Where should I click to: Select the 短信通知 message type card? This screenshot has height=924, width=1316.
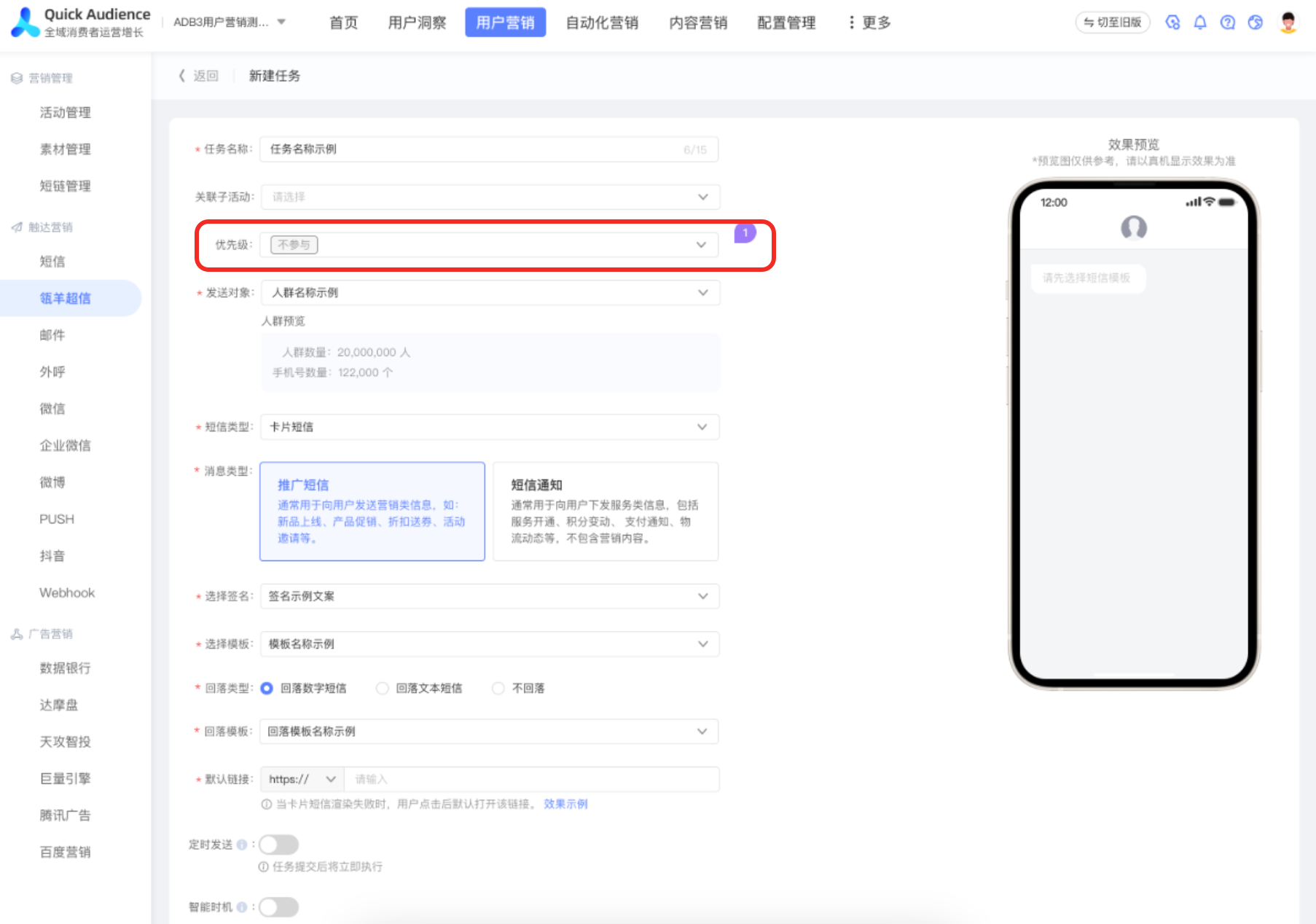click(x=606, y=512)
